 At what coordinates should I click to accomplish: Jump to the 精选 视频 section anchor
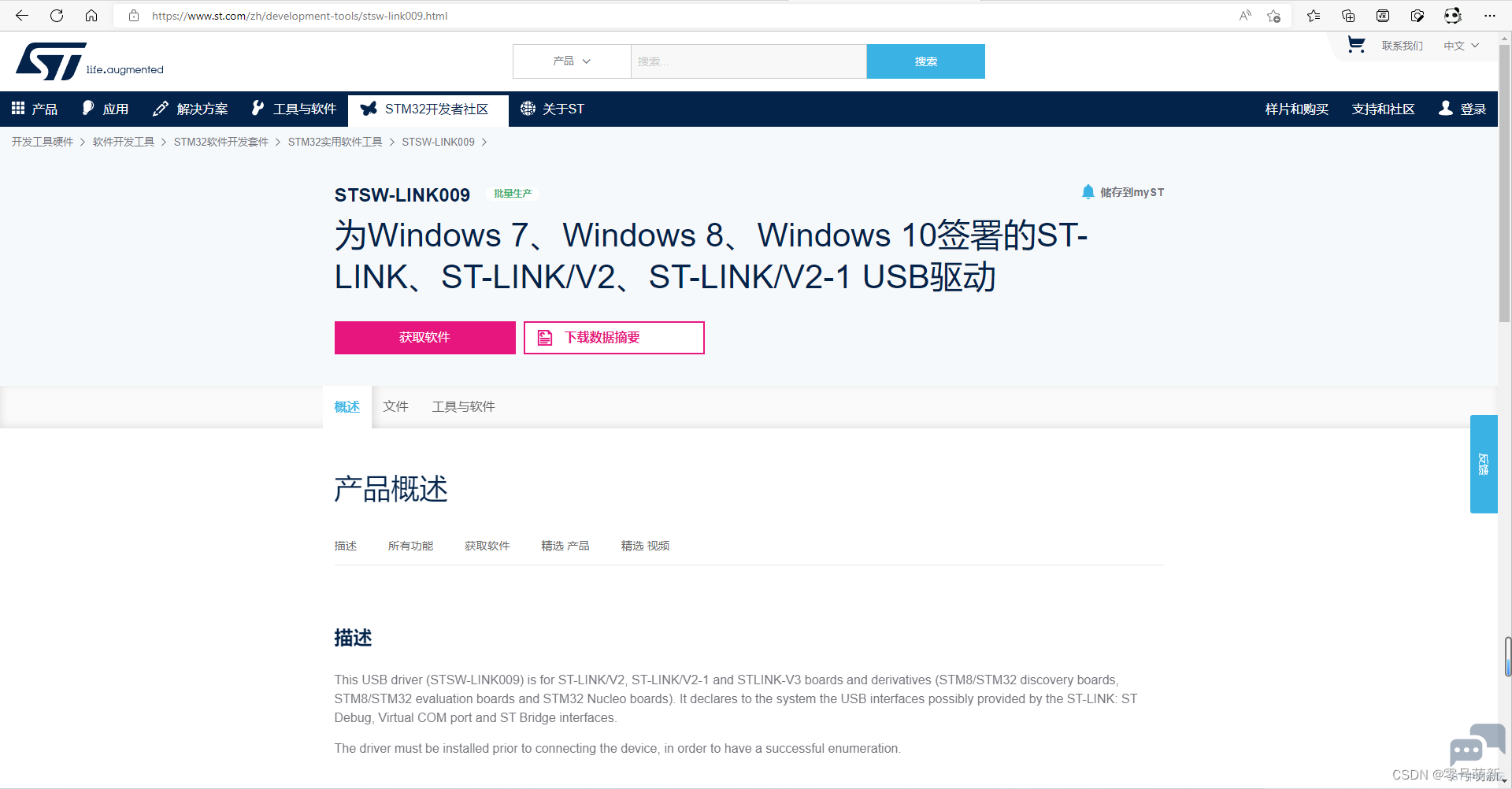coord(645,546)
